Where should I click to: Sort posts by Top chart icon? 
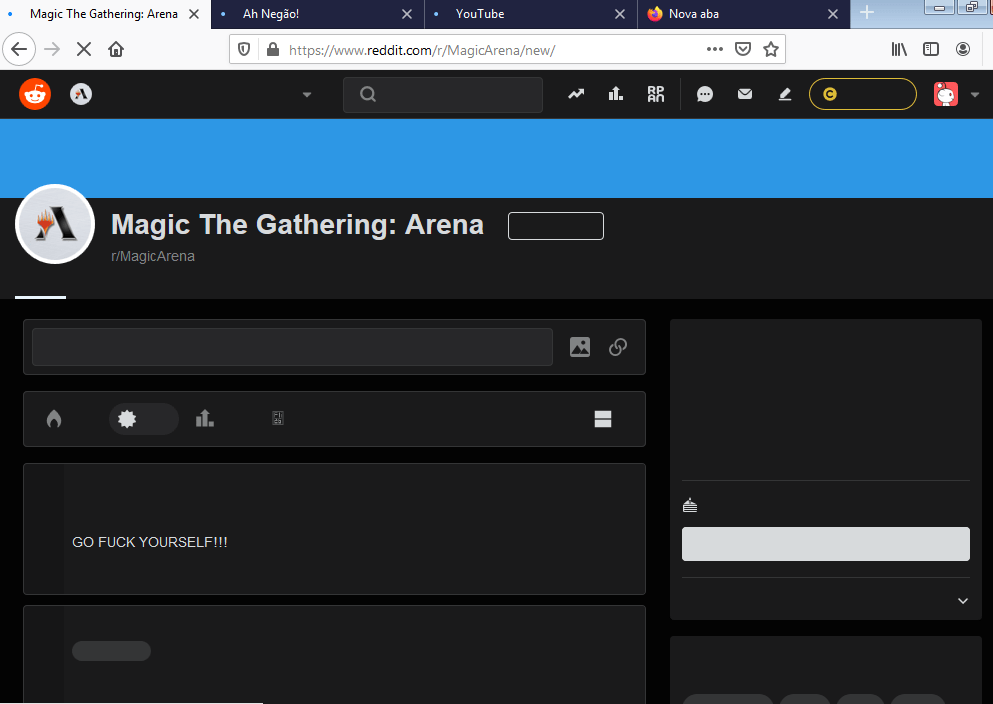pos(205,418)
